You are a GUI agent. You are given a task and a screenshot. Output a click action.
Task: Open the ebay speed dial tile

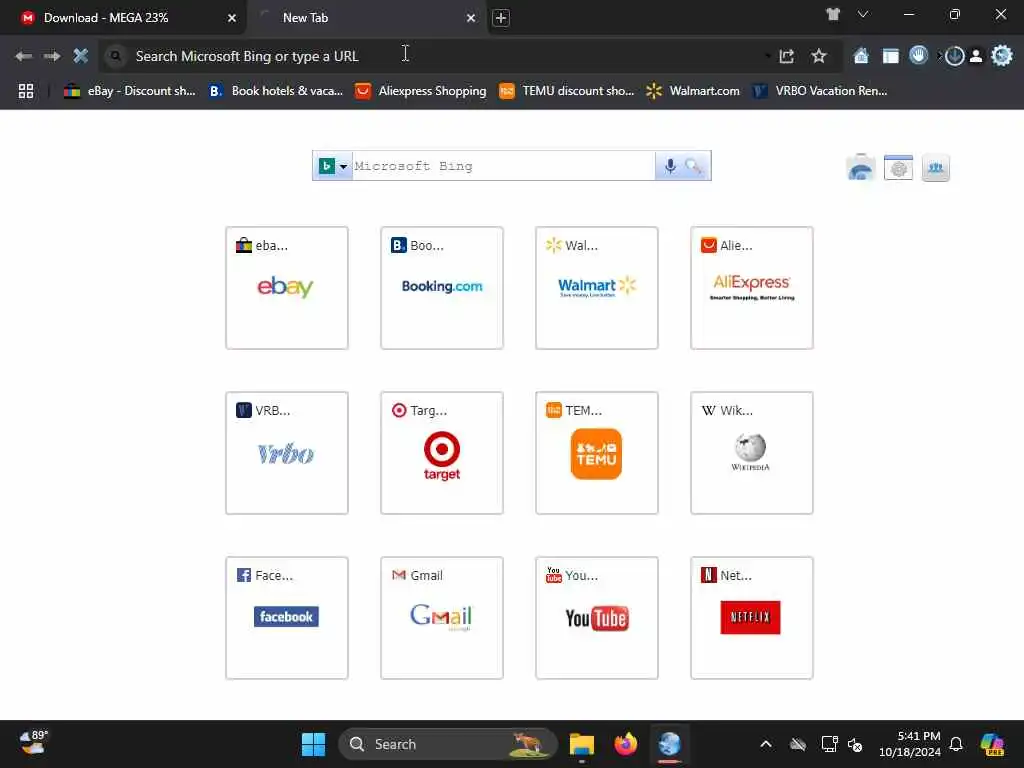coord(287,288)
